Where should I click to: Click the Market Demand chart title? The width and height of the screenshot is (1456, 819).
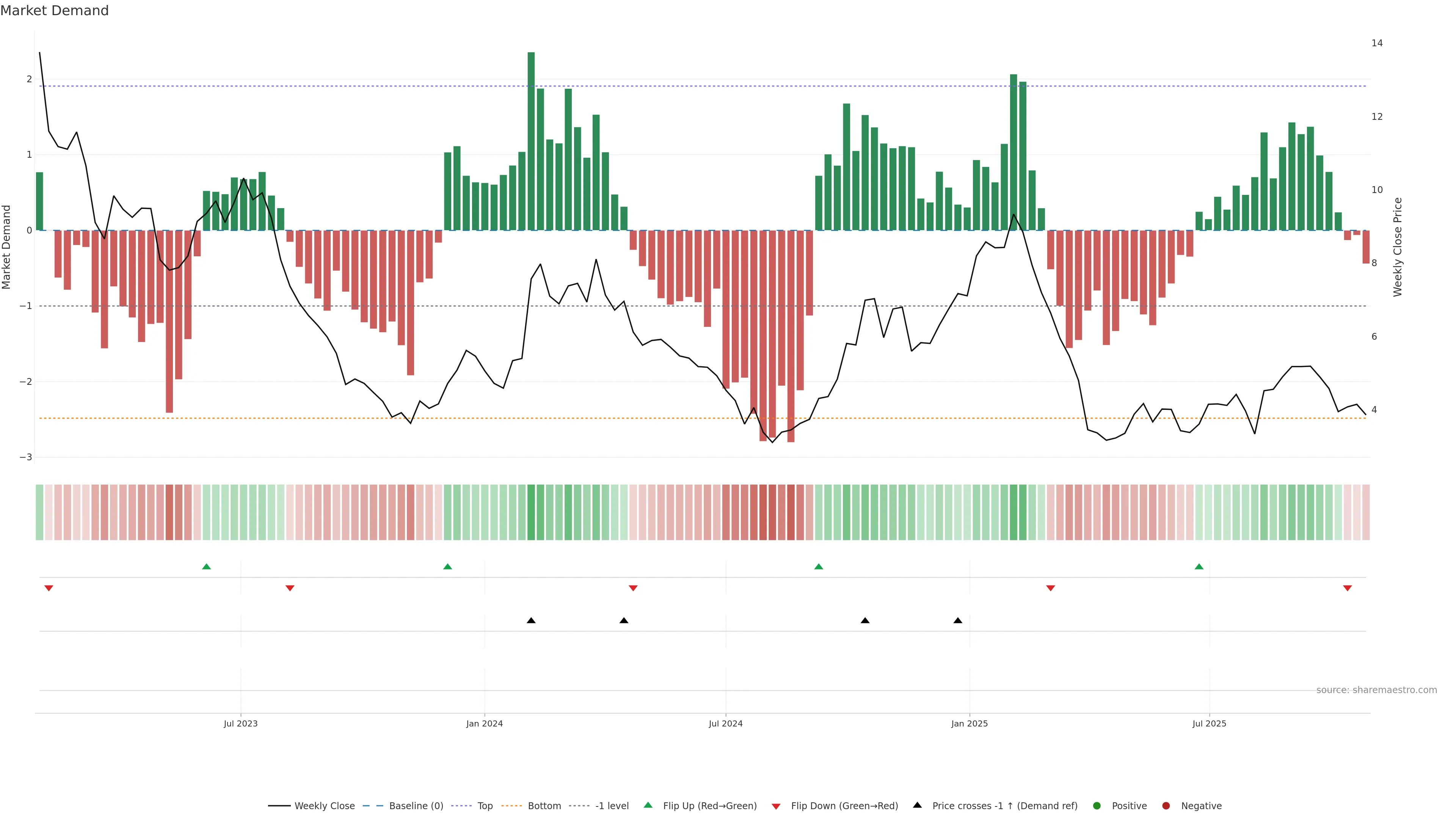click(x=54, y=11)
